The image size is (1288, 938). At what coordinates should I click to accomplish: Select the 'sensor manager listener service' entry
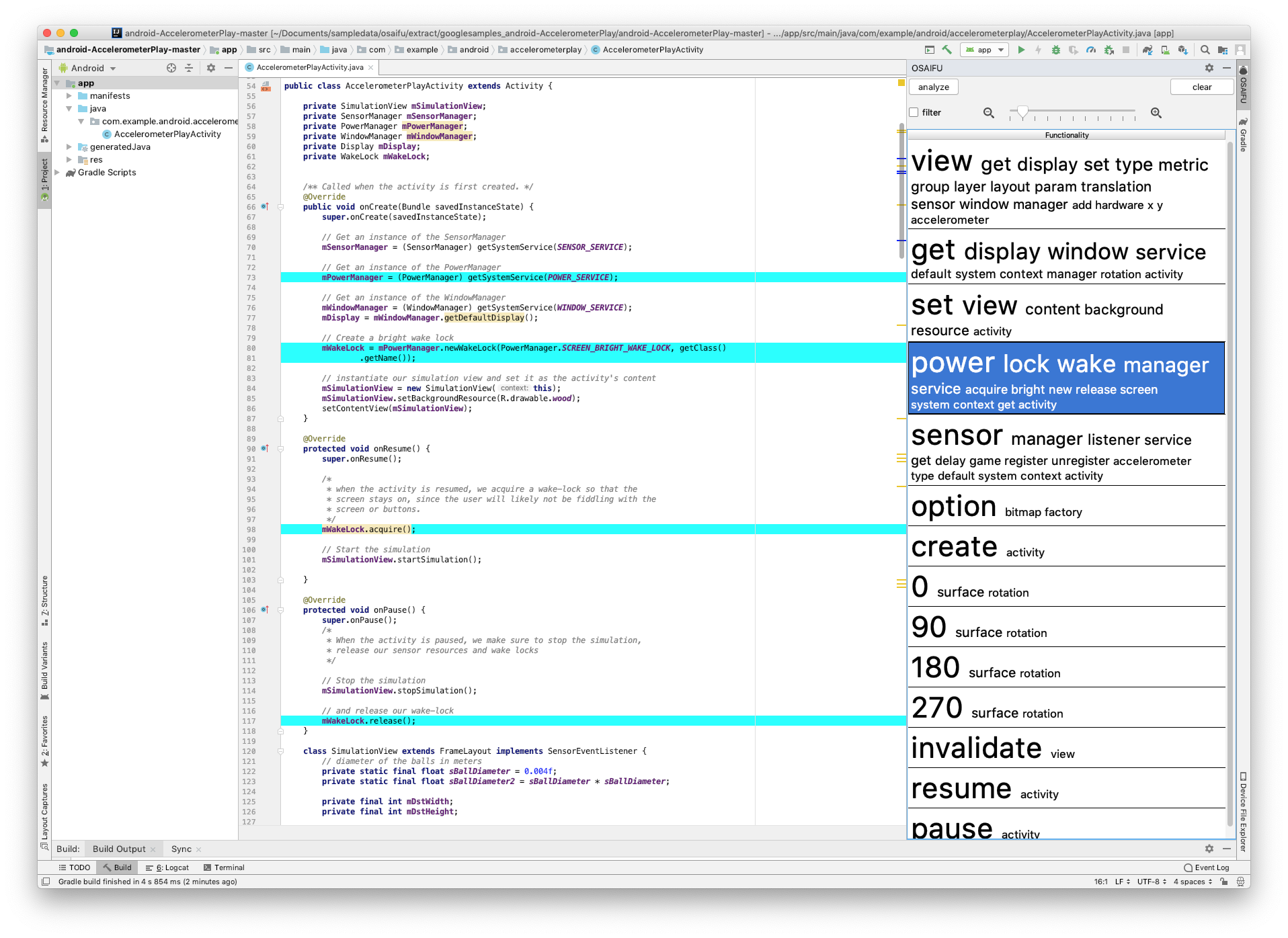[x=1066, y=451]
